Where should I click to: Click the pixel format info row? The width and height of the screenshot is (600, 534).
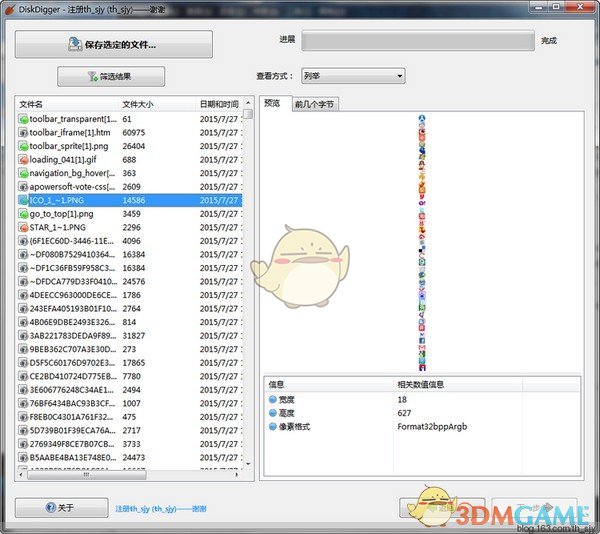pyautogui.click(x=422, y=427)
